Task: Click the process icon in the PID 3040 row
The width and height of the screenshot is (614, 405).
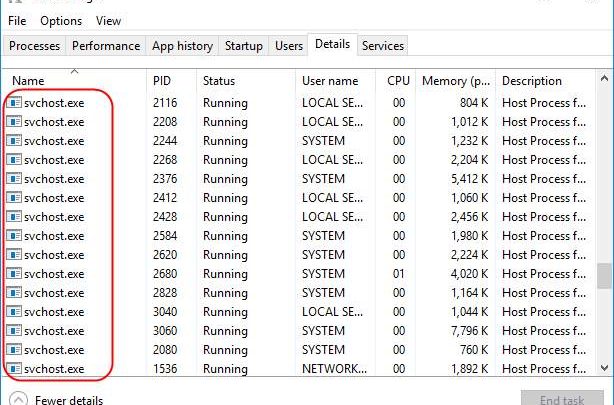Action: coord(14,311)
